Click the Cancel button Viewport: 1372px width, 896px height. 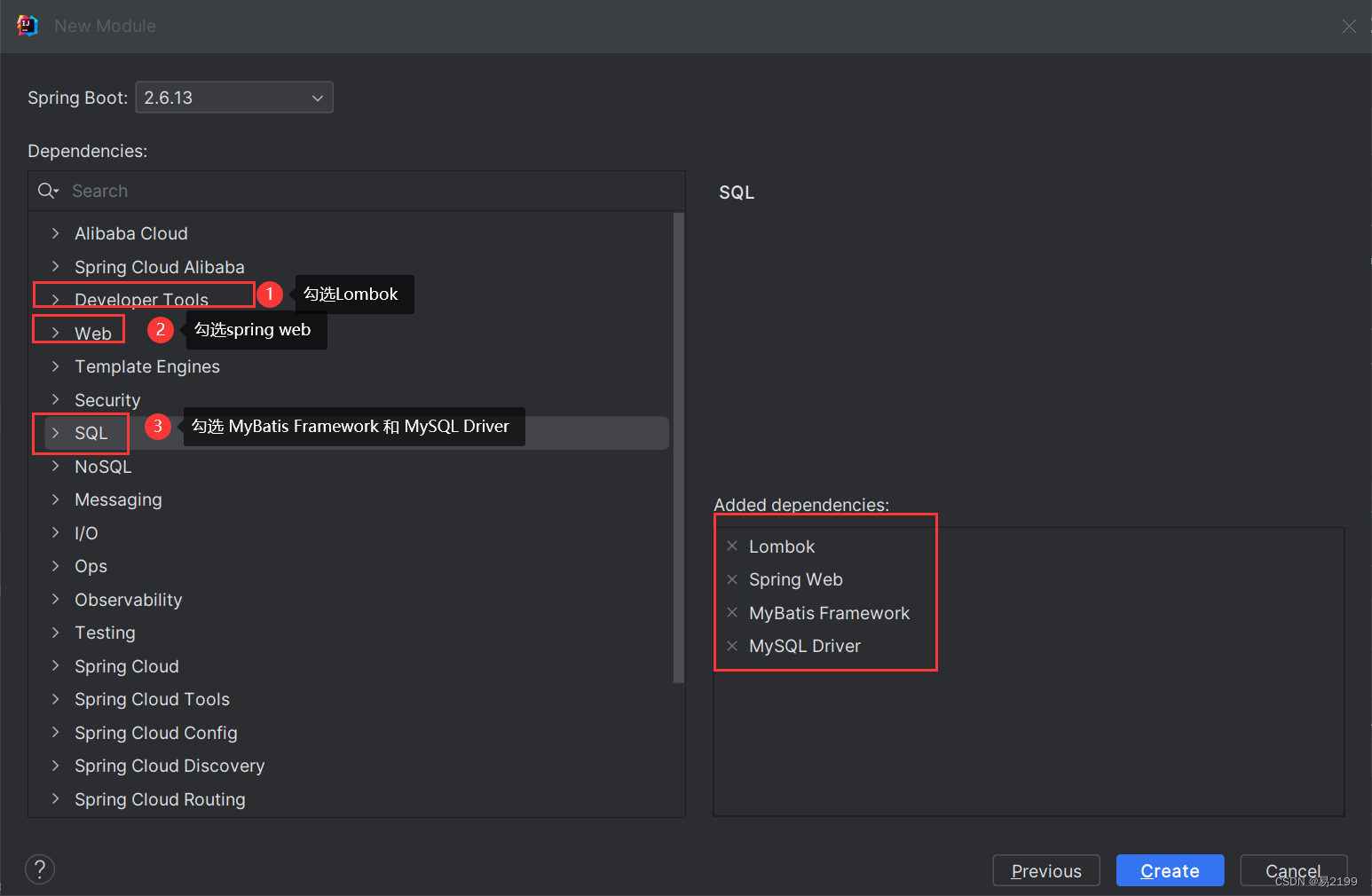point(1293,870)
